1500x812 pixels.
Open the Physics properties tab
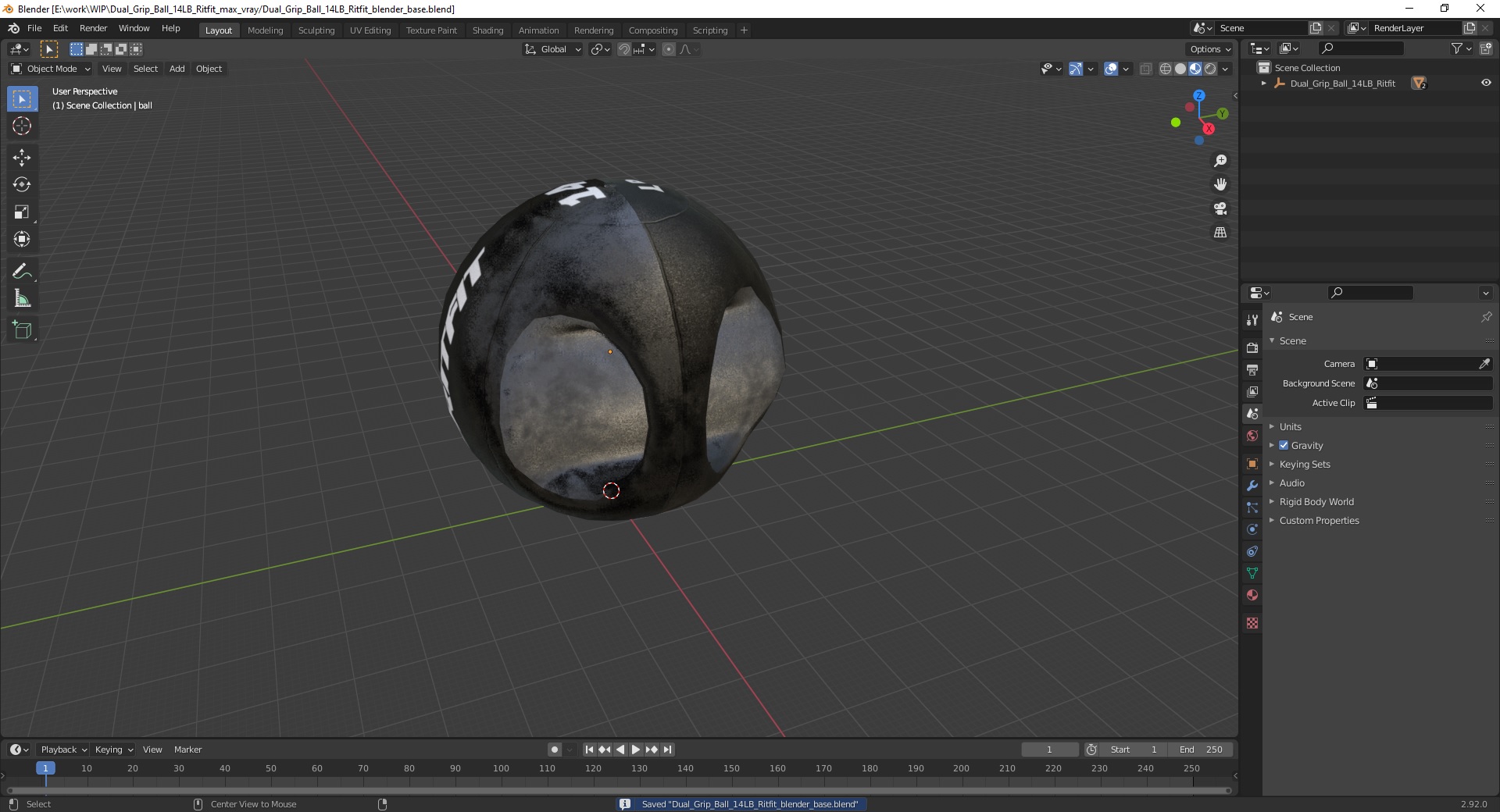(x=1252, y=529)
